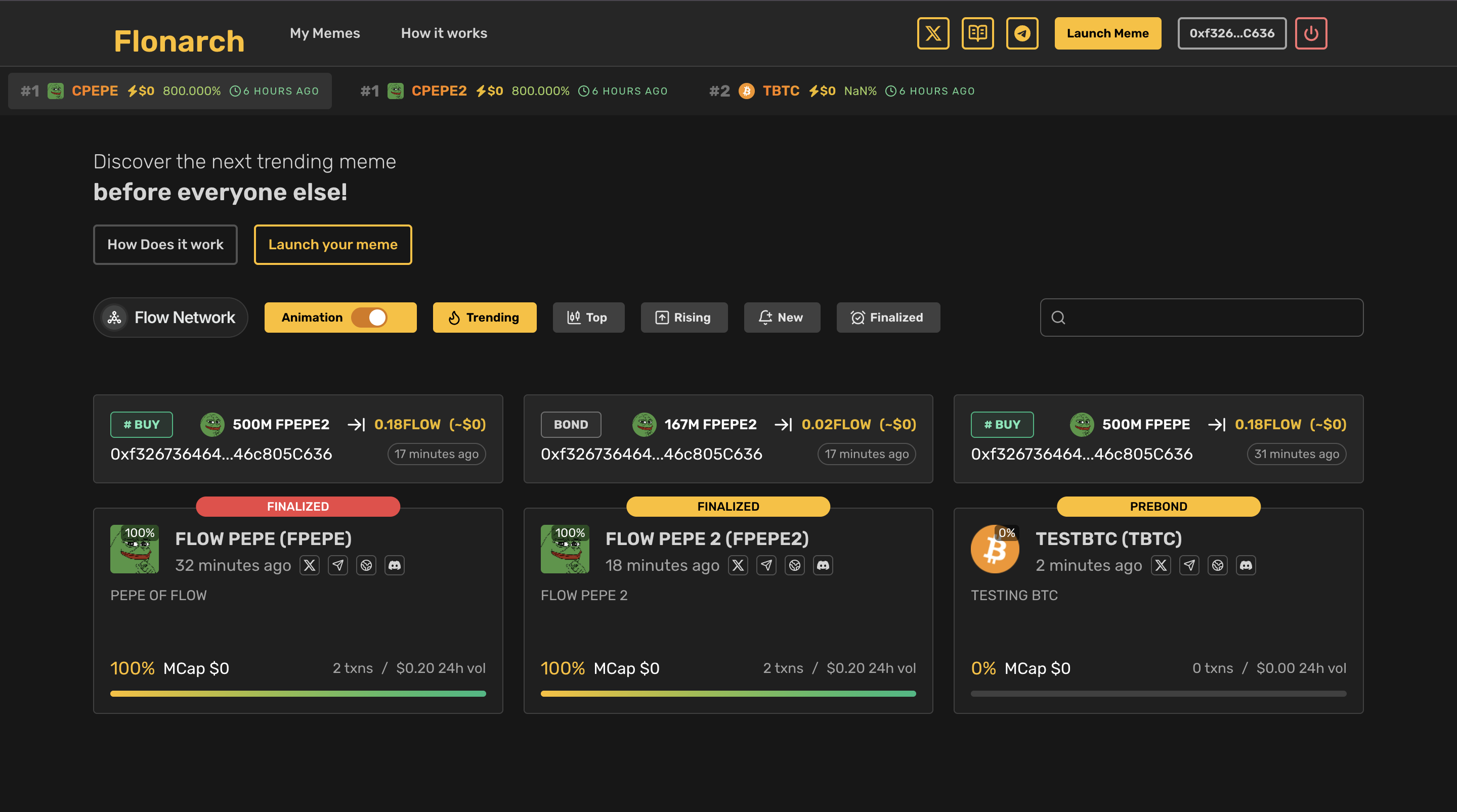Open the X icon on the TESTBTC card

click(1161, 565)
